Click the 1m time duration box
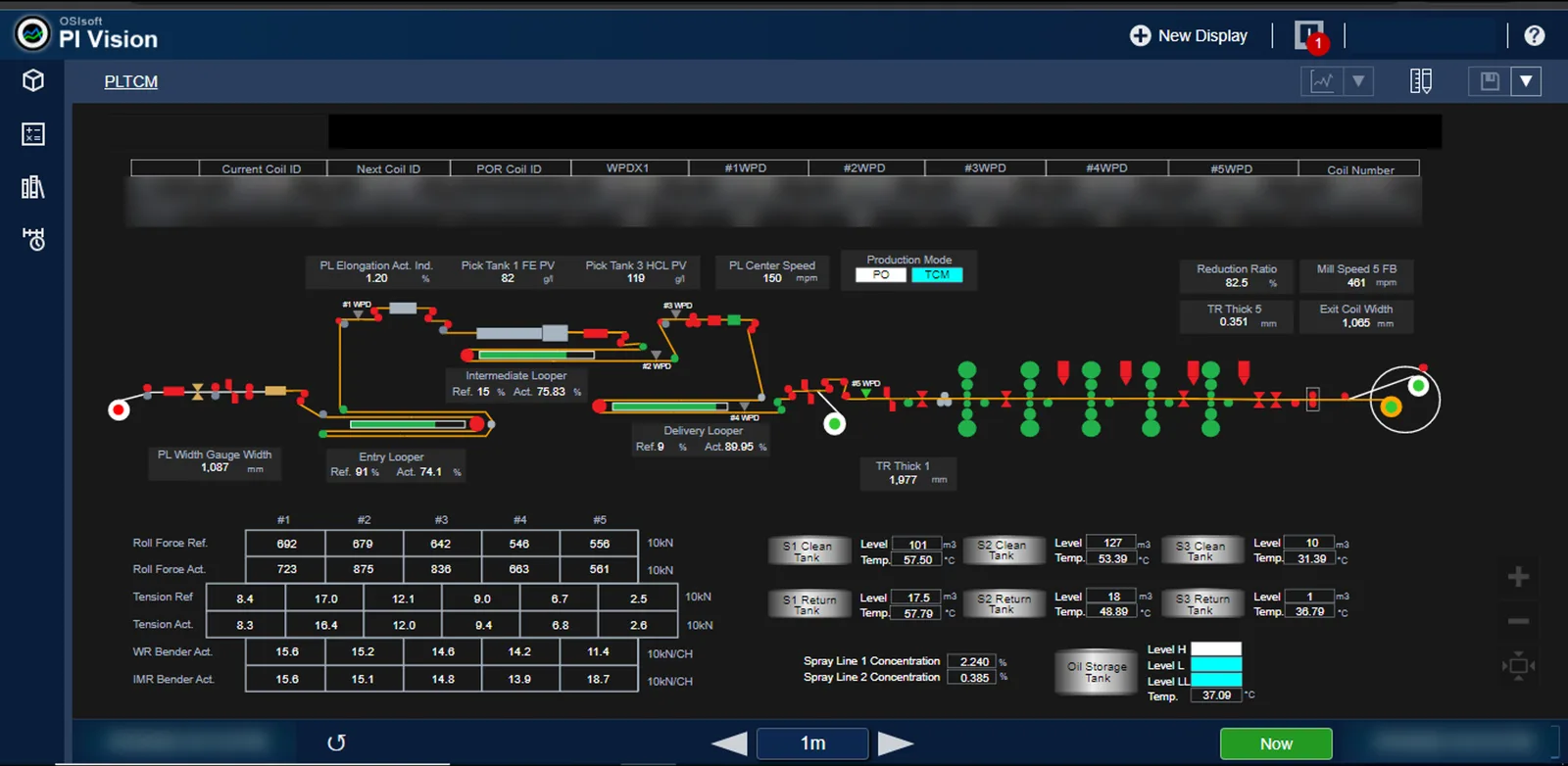 [x=812, y=743]
